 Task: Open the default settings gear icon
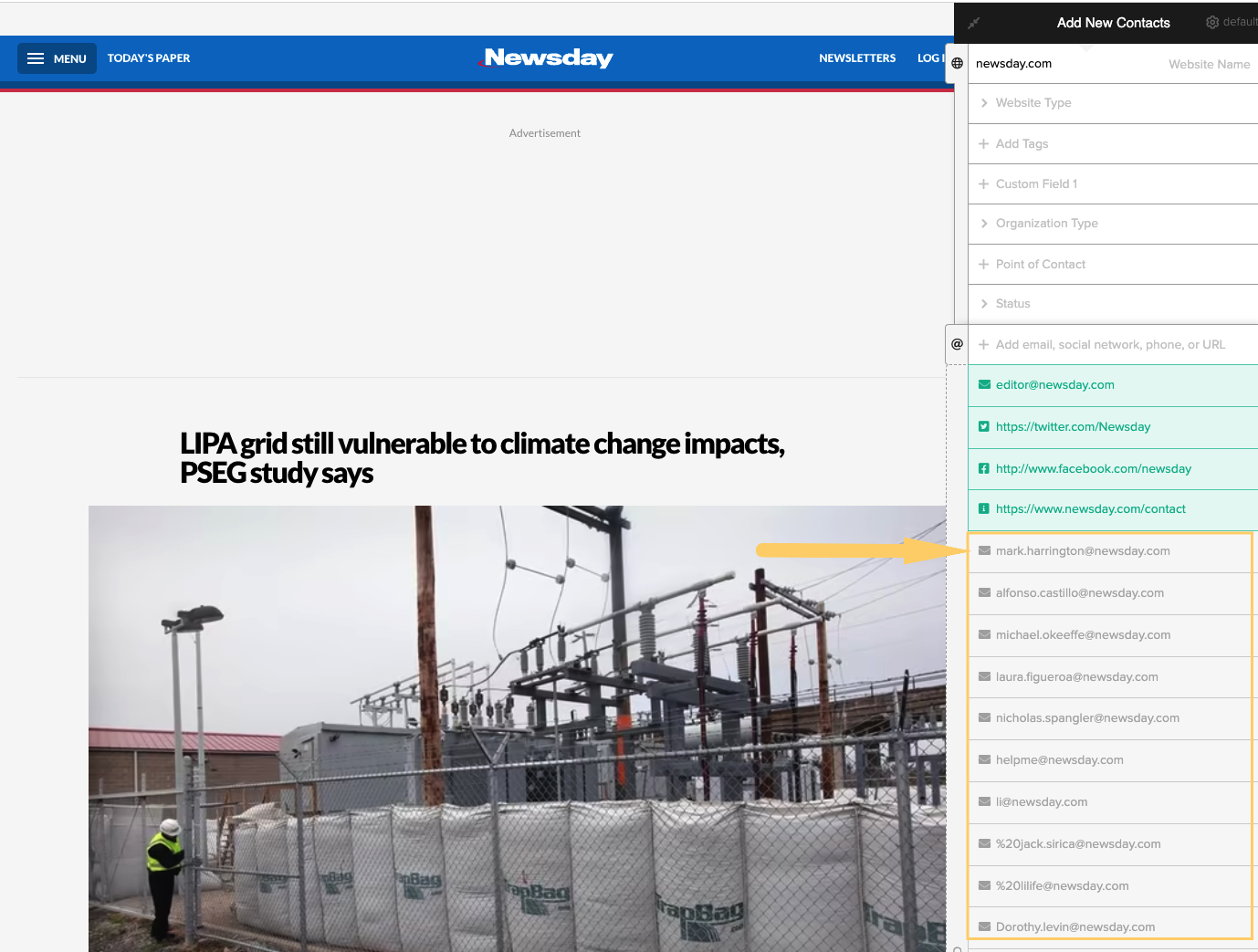1212,22
